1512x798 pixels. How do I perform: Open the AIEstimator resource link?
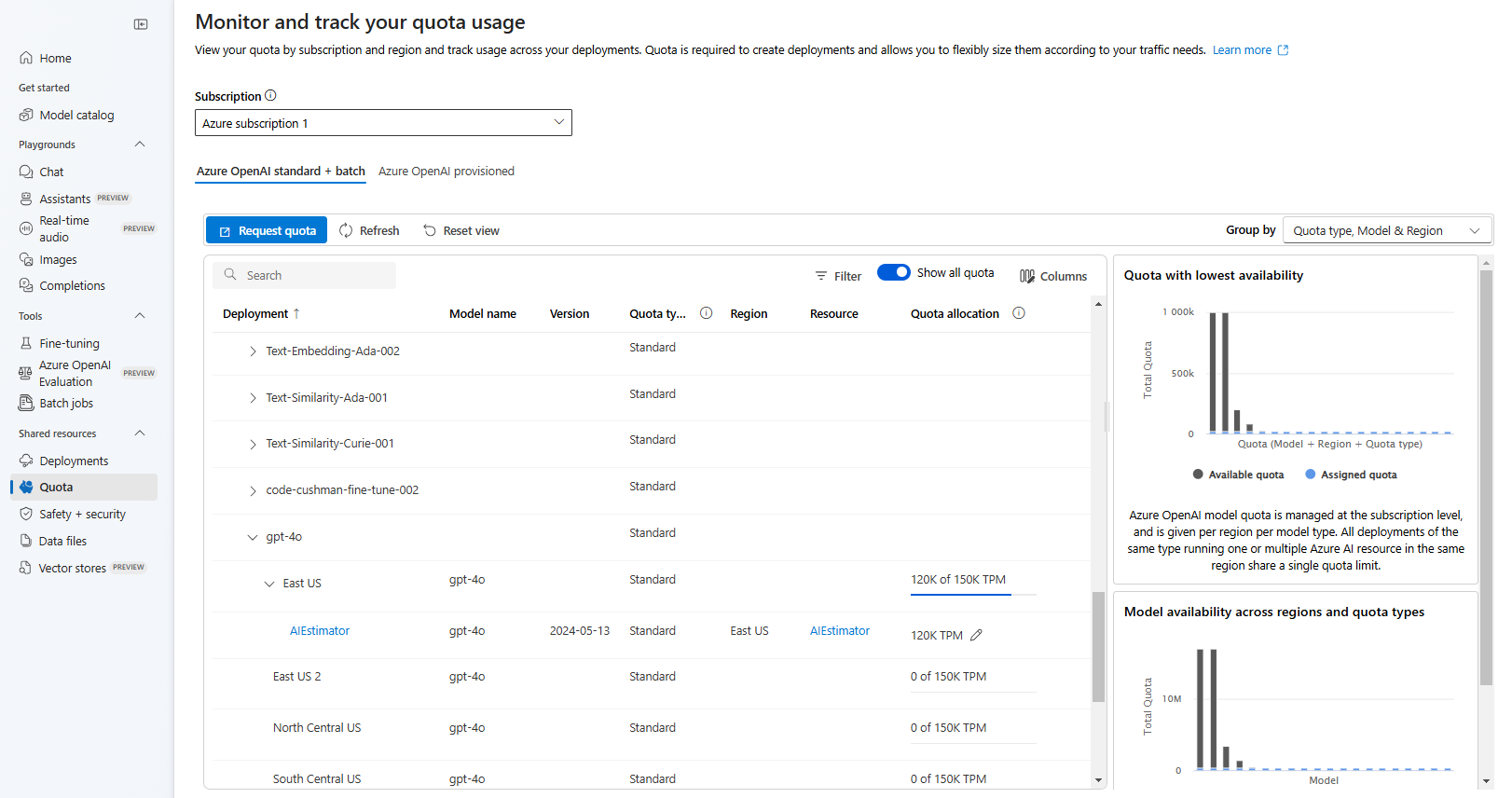pos(840,631)
